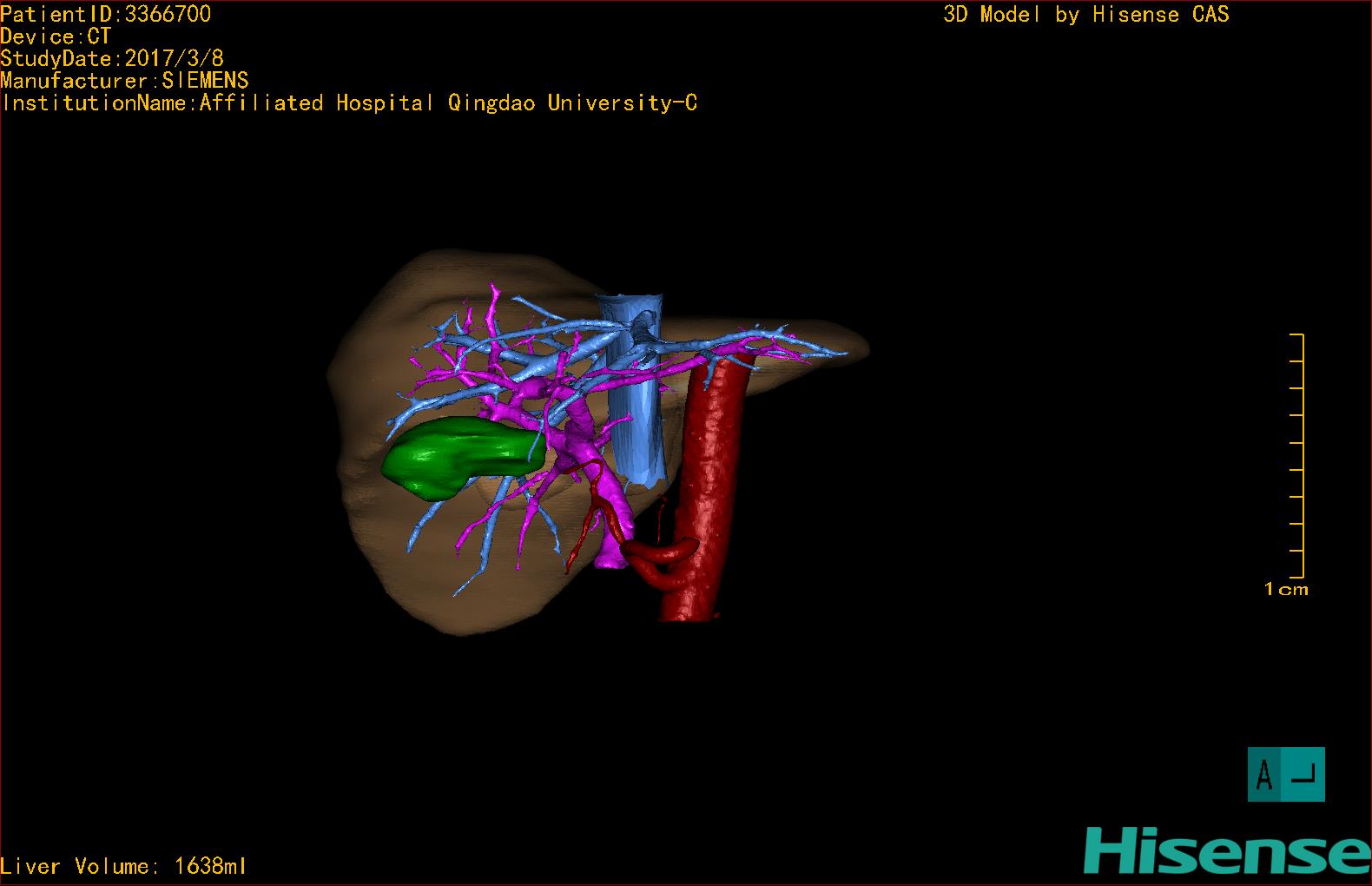1372x886 pixels.
Task: Click the '3D Model by Hisense CAS' title
Action: tap(1086, 14)
